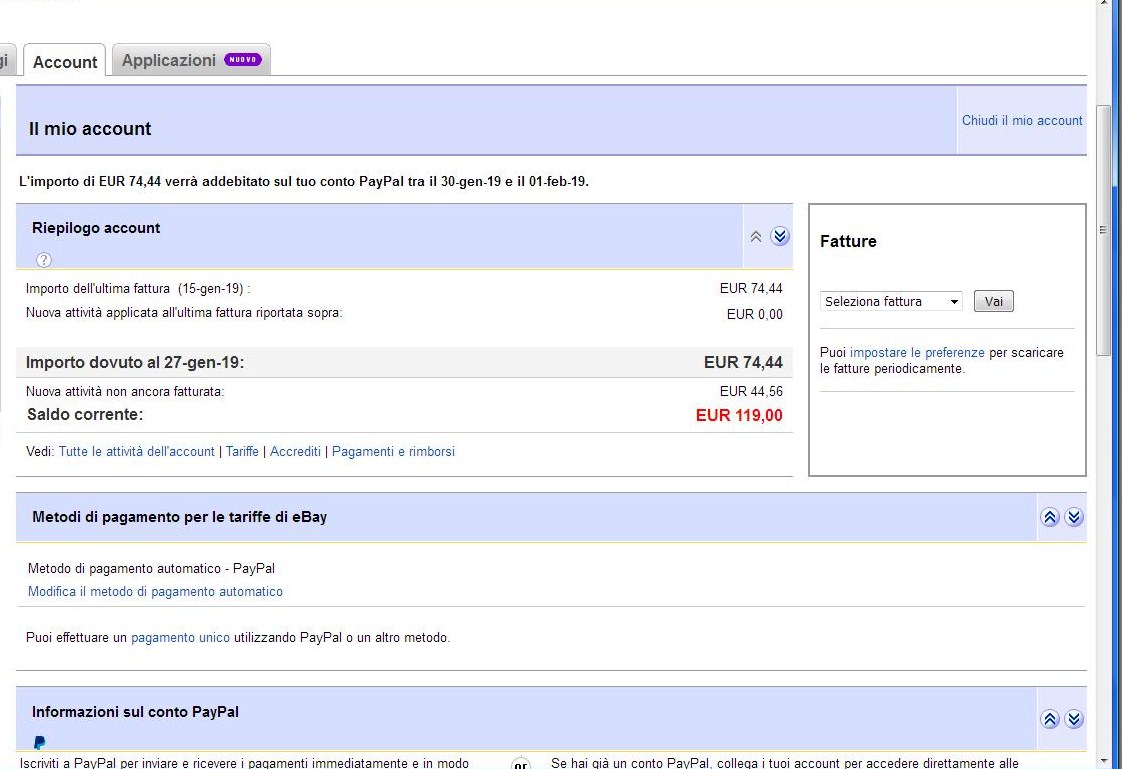Expand the Metodi di pagamento section
The width and height of the screenshot is (1122, 769).
(x=1074, y=517)
